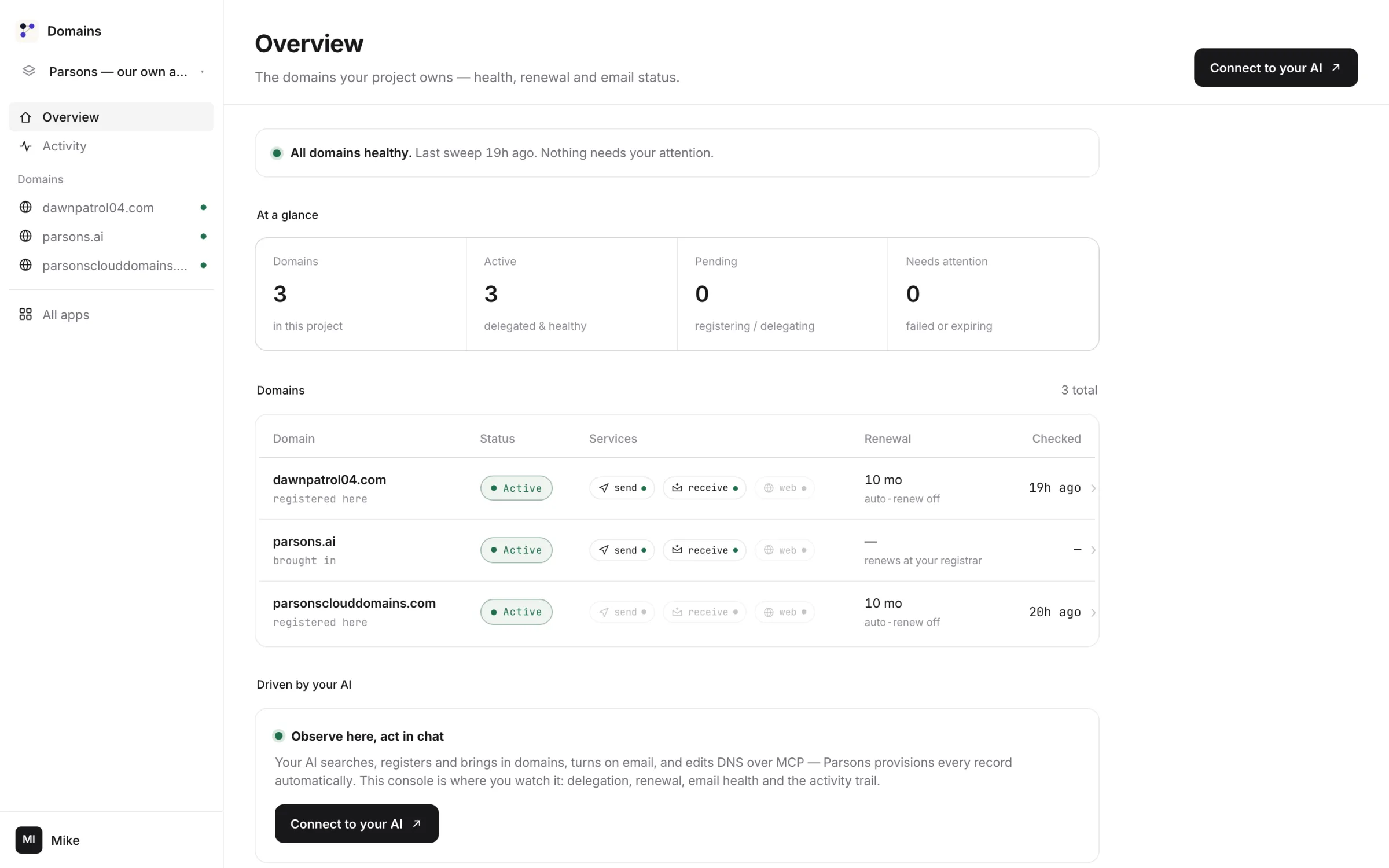Click the Overview home icon in sidebar

(25, 117)
